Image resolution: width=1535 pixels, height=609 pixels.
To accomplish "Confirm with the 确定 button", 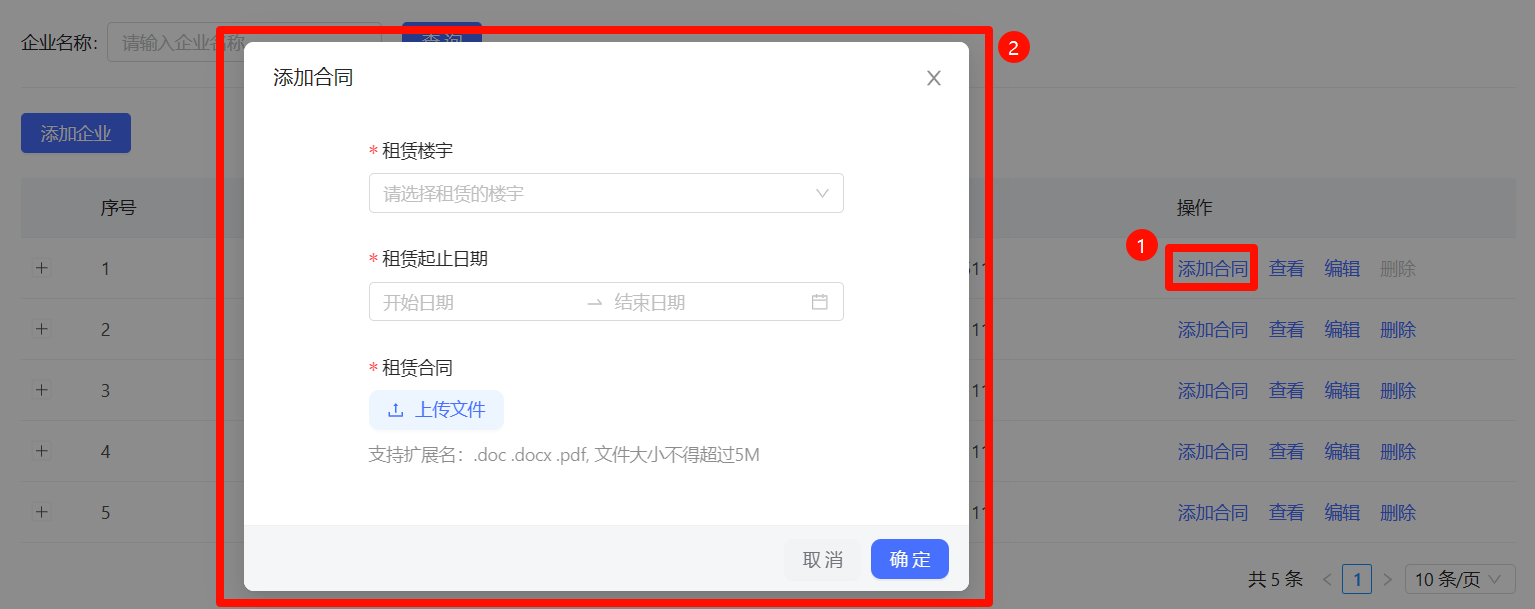I will click(909, 559).
